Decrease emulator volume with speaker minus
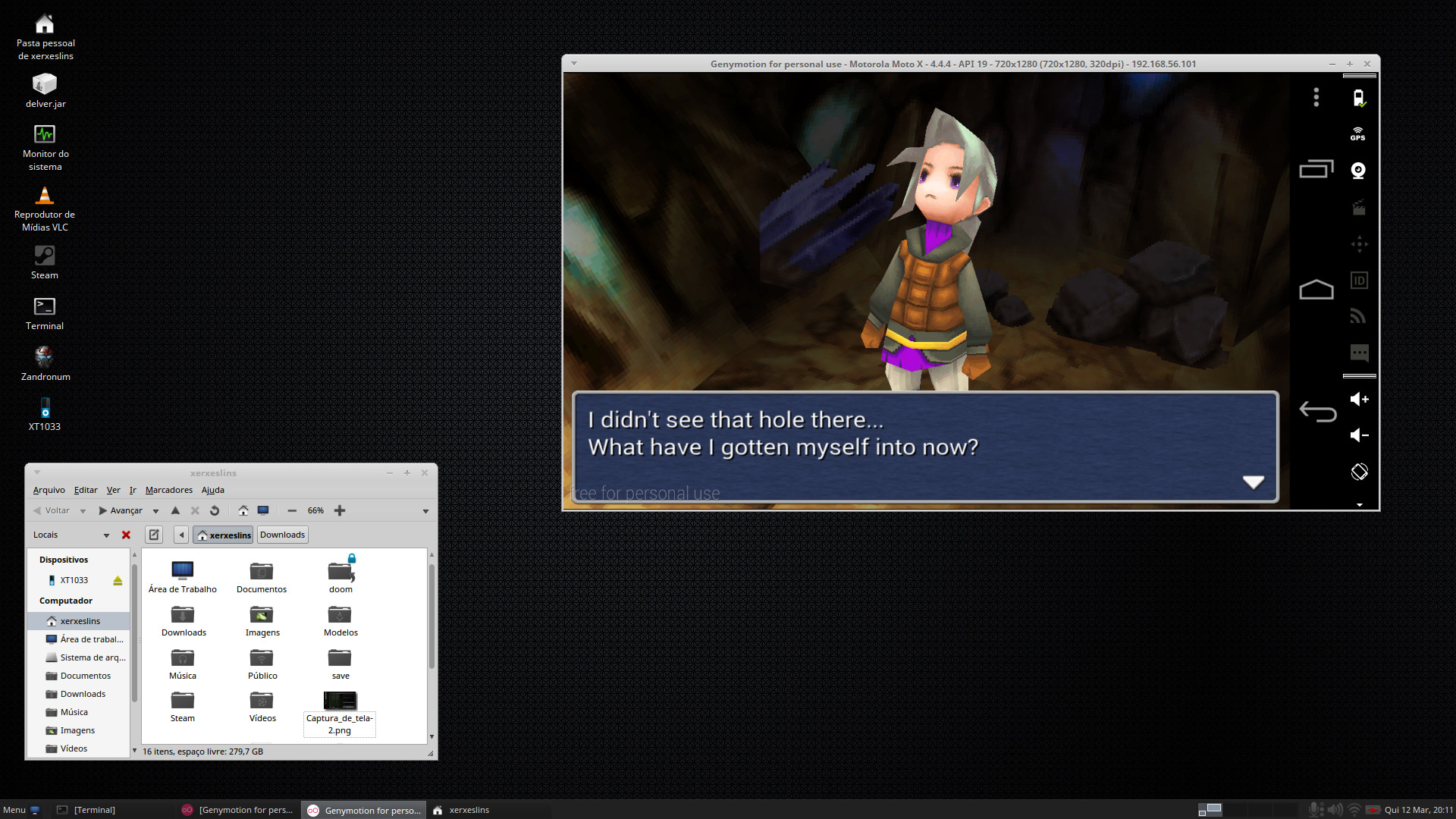Image resolution: width=1456 pixels, height=819 pixels. click(x=1359, y=435)
